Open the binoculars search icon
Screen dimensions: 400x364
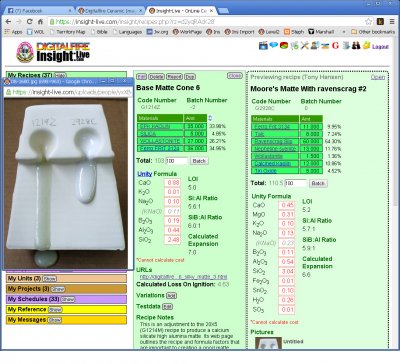tap(356, 45)
